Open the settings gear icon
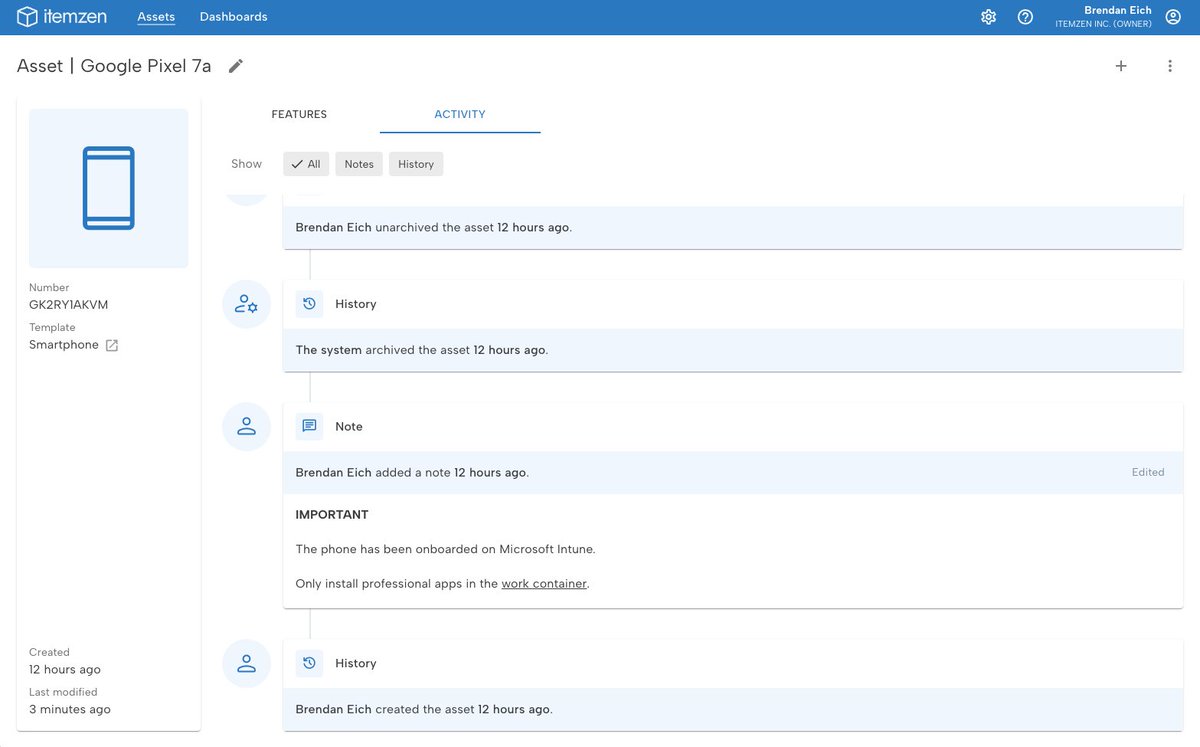This screenshot has height=747, width=1200. [988, 17]
